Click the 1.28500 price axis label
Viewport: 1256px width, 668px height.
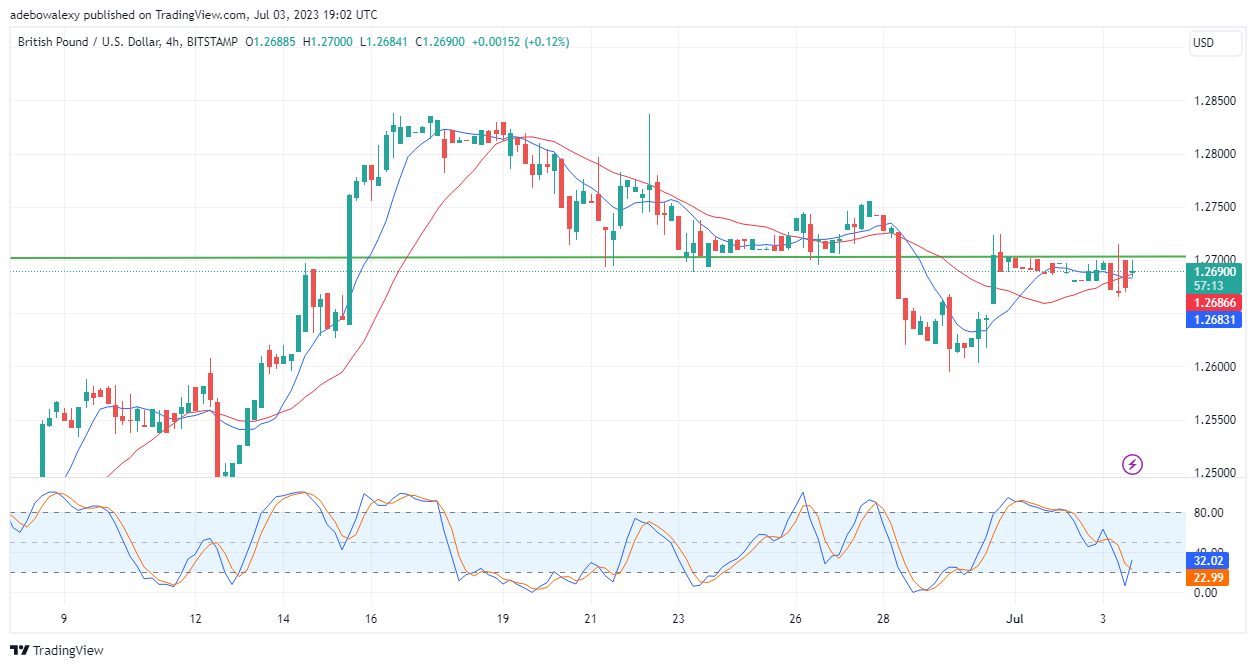1214,101
